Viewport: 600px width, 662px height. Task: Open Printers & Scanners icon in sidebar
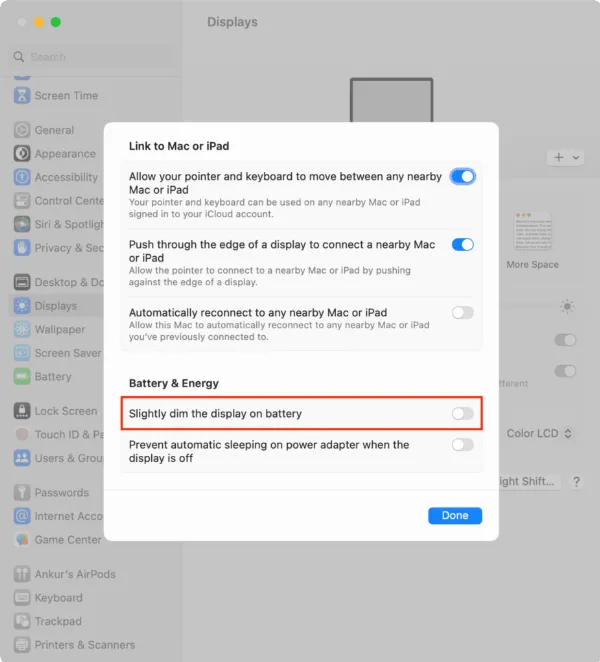22,645
